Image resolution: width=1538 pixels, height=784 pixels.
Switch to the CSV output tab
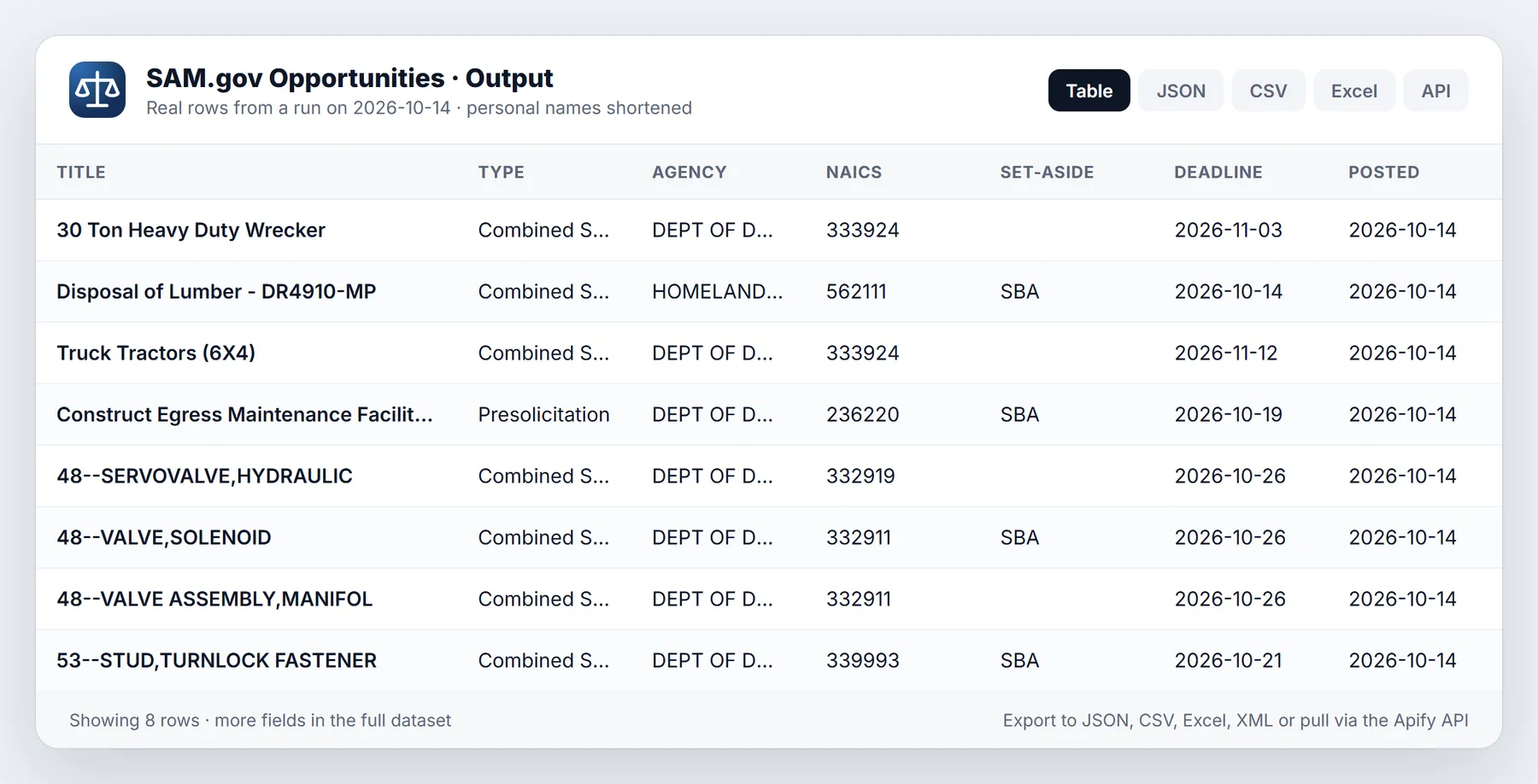pyautogui.click(x=1268, y=91)
